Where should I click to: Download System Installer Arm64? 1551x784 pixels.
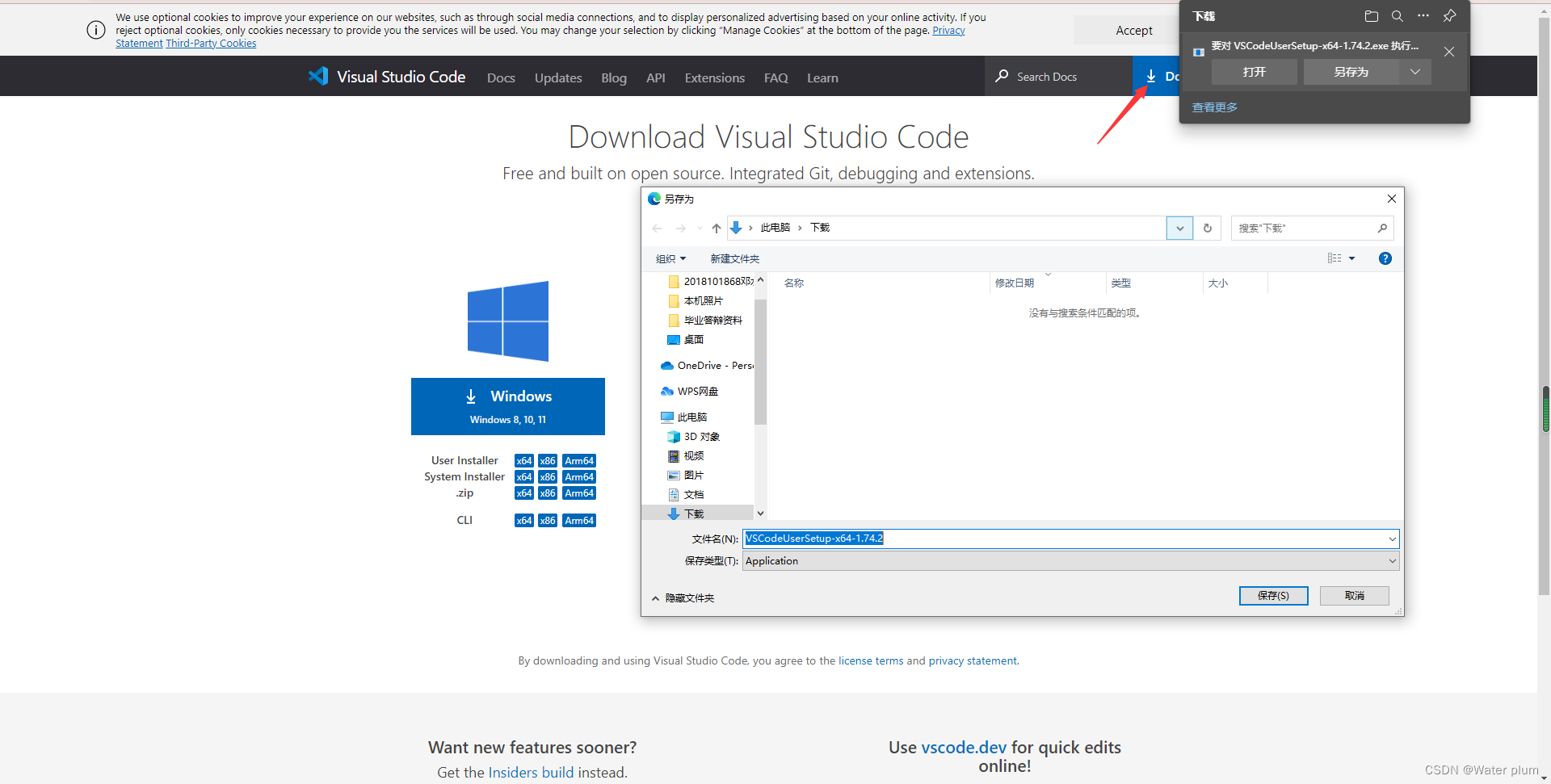pos(579,477)
